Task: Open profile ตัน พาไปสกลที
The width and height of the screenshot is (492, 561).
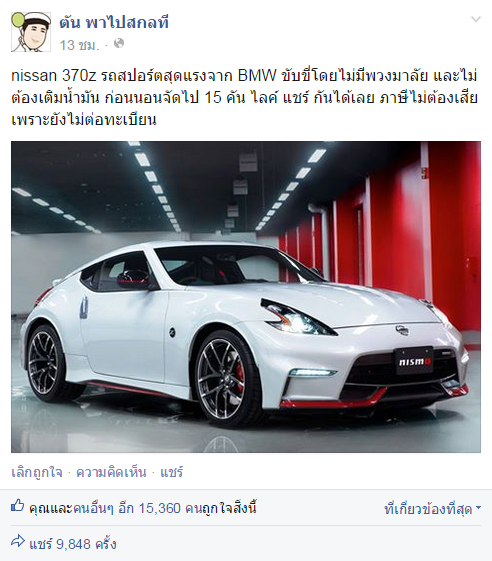Action: point(114,23)
